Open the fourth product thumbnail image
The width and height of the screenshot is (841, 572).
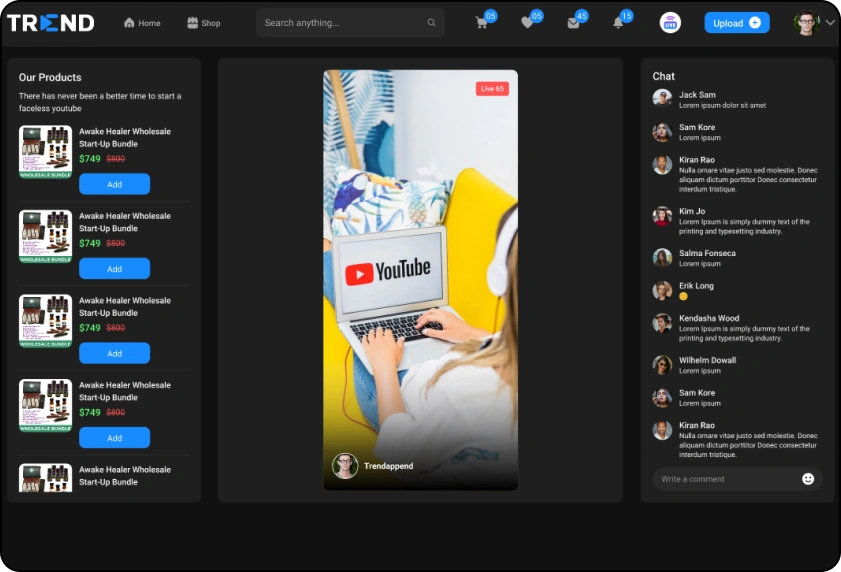[46, 405]
